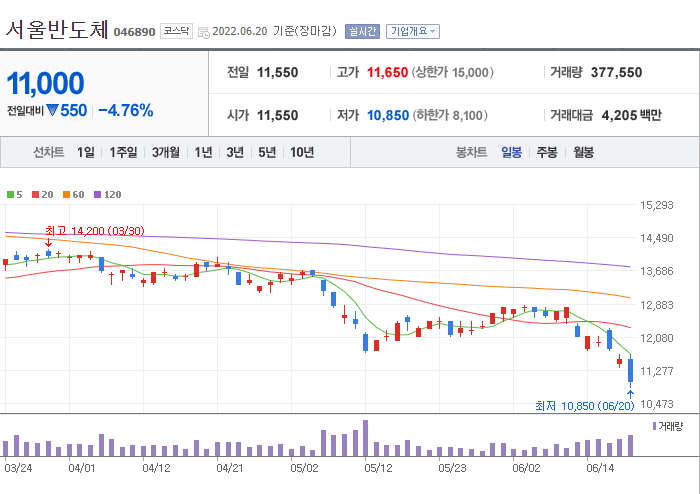The height and width of the screenshot is (494, 700).
Task: Click the stock code 046890
Action: (134, 32)
